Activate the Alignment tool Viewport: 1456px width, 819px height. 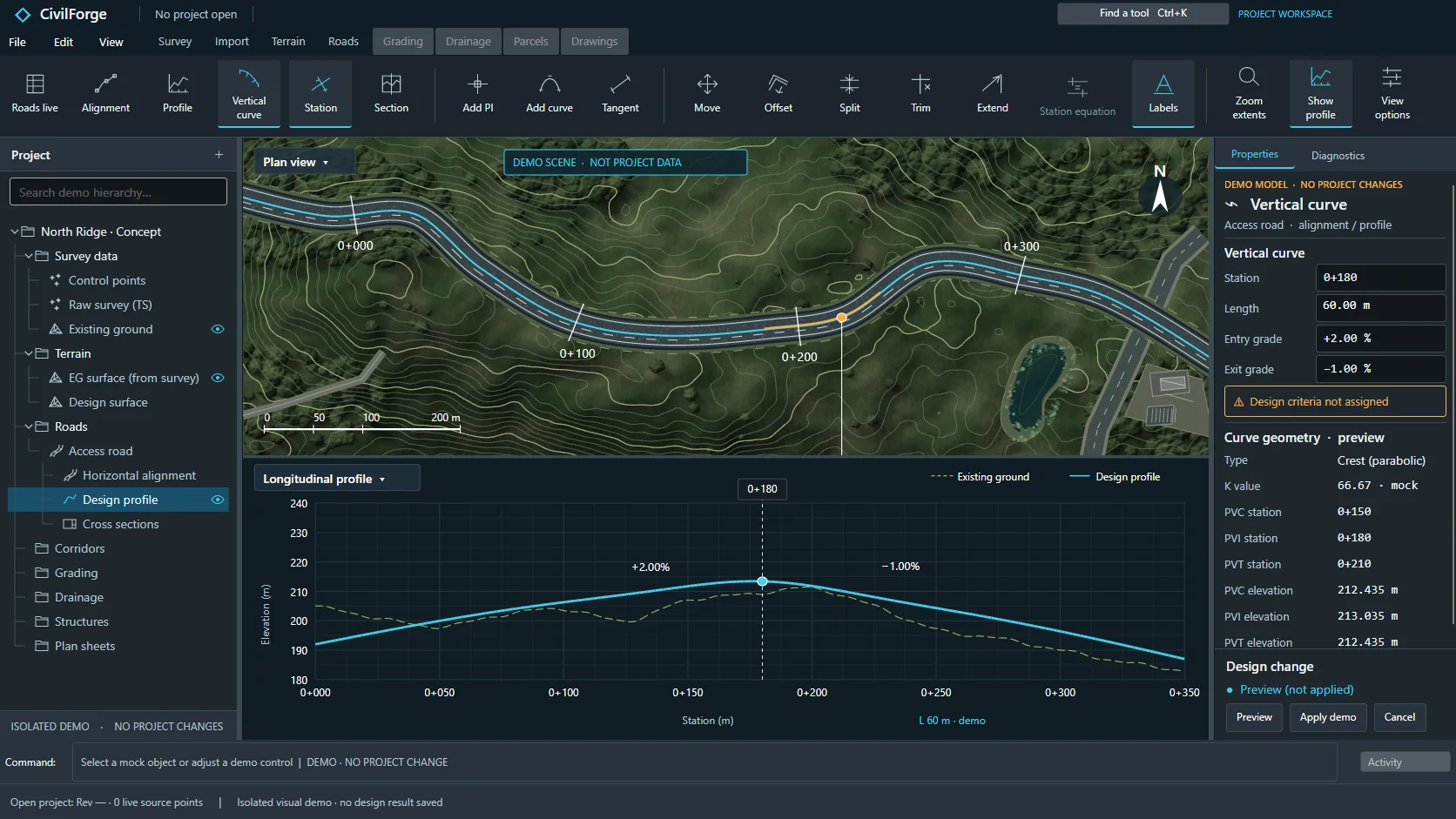click(105, 94)
